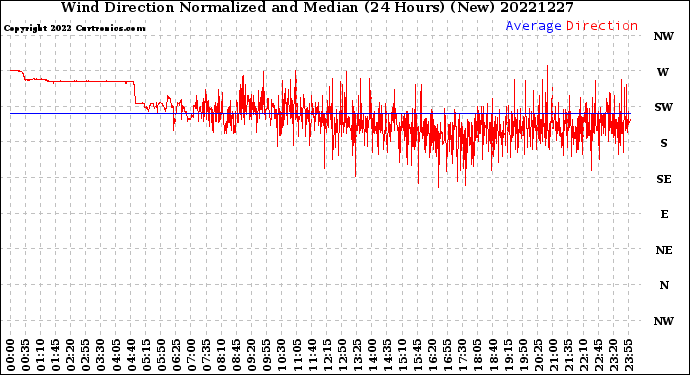The width and height of the screenshot is (690, 375).
Task: Click the 09:55 time axis label
Action: (x=267, y=355)
